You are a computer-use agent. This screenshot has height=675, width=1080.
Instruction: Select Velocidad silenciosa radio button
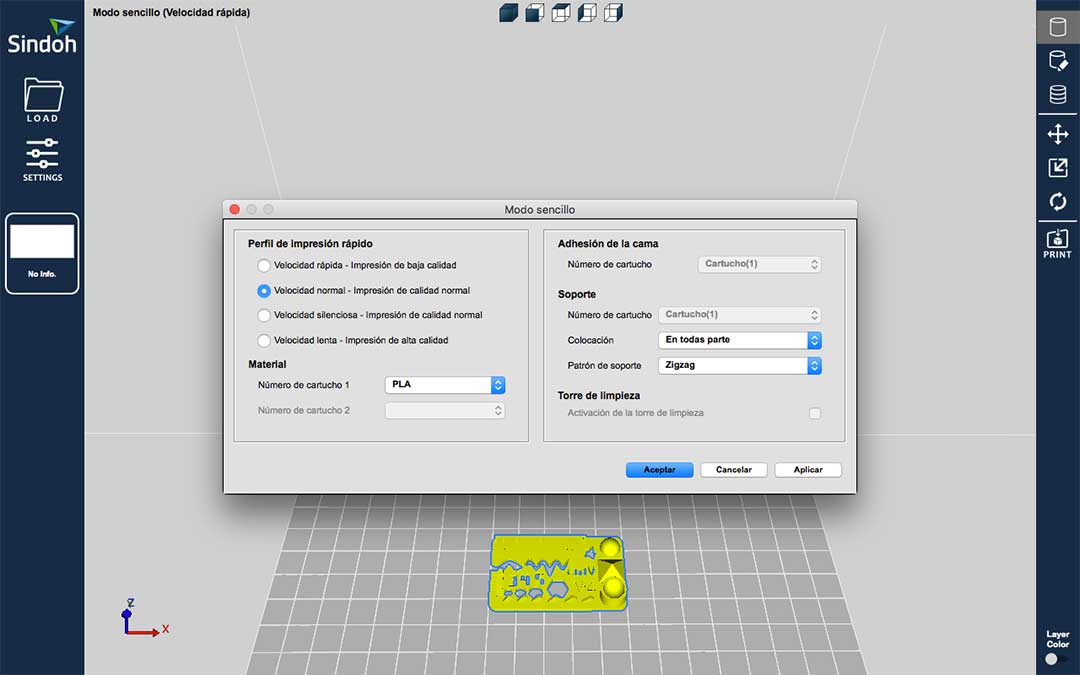264,315
